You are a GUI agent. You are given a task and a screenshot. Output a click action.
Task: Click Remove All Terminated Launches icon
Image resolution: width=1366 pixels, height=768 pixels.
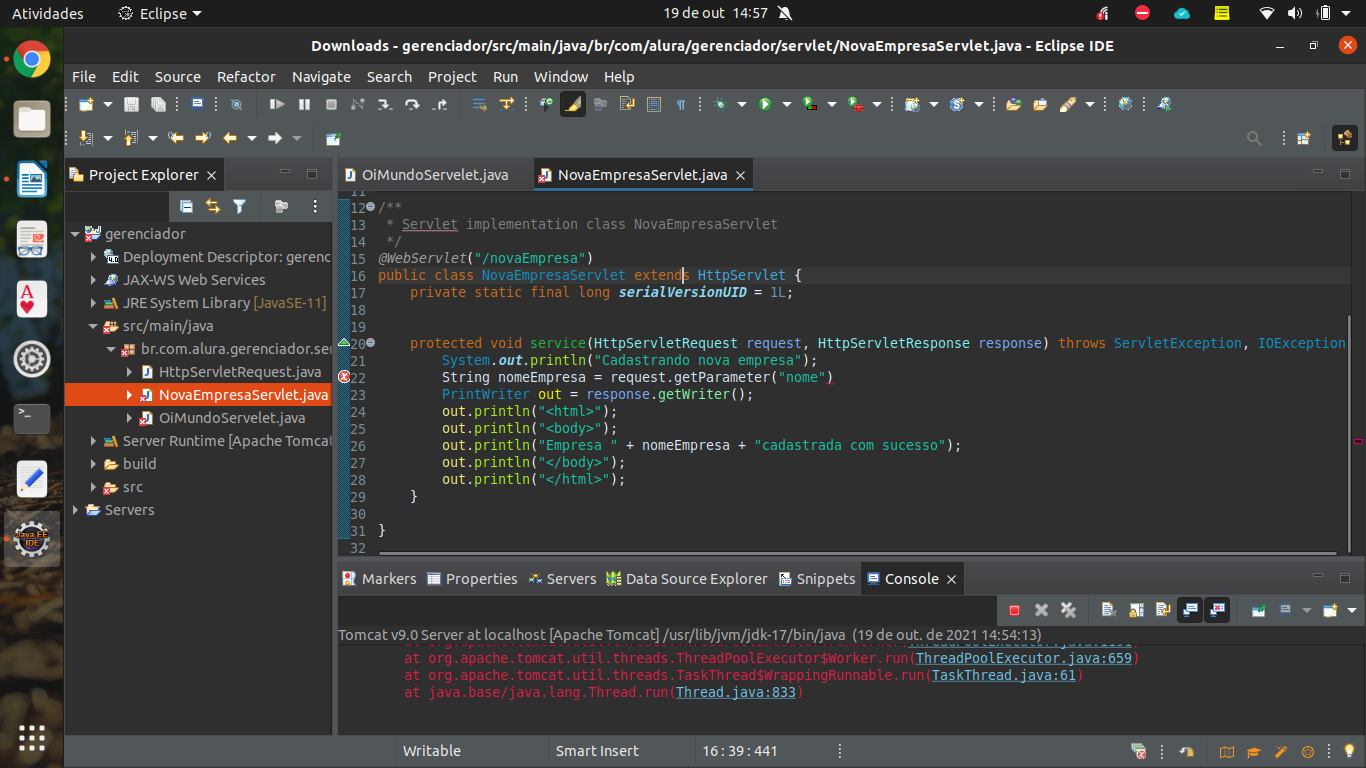click(x=1069, y=610)
